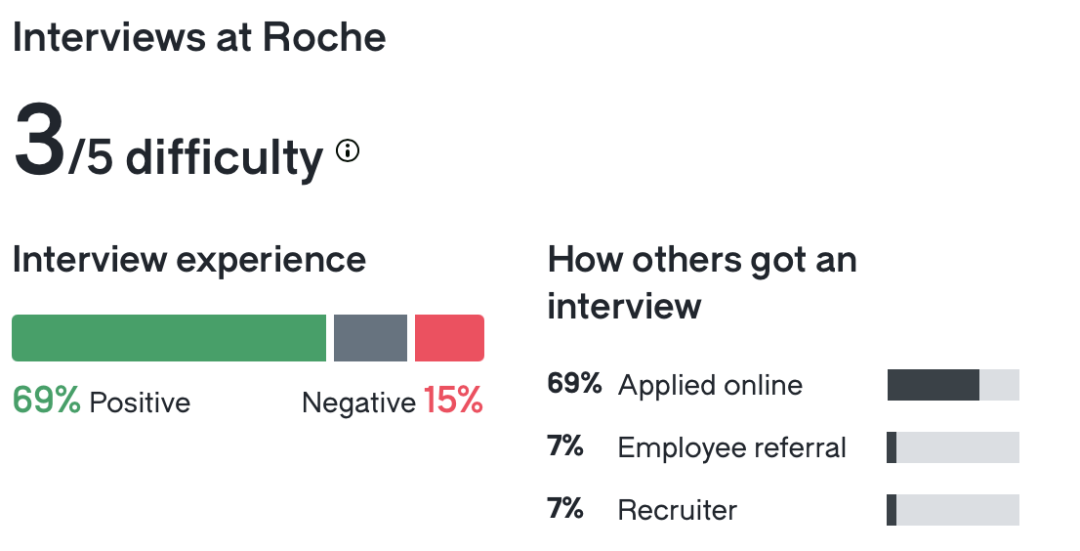The image size is (1080, 551).
Task: Click the 'Positive' label
Action: (140, 403)
